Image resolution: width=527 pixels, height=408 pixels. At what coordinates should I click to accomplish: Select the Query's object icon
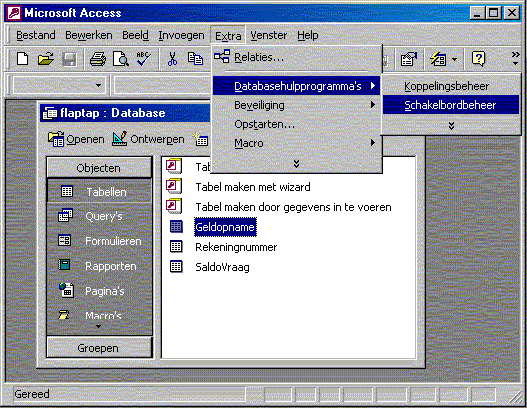point(65,215)
